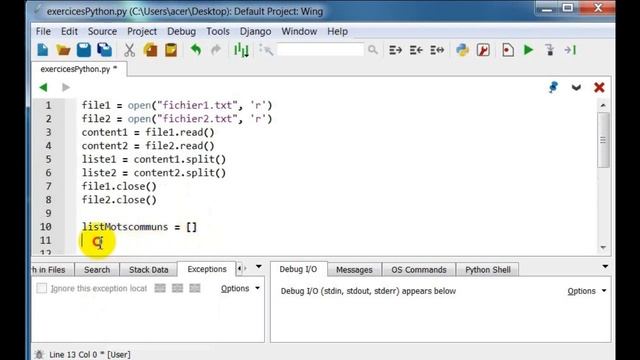Open the Tools menu
Image resolution: width=640 pixels, height=360 pixels.
pyautogui.click(x=218, y=31)
